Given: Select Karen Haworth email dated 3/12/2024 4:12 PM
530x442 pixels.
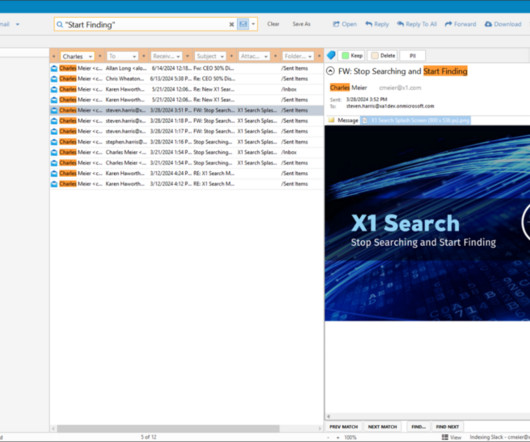Looking at the screenshot, I should point(186,183).
